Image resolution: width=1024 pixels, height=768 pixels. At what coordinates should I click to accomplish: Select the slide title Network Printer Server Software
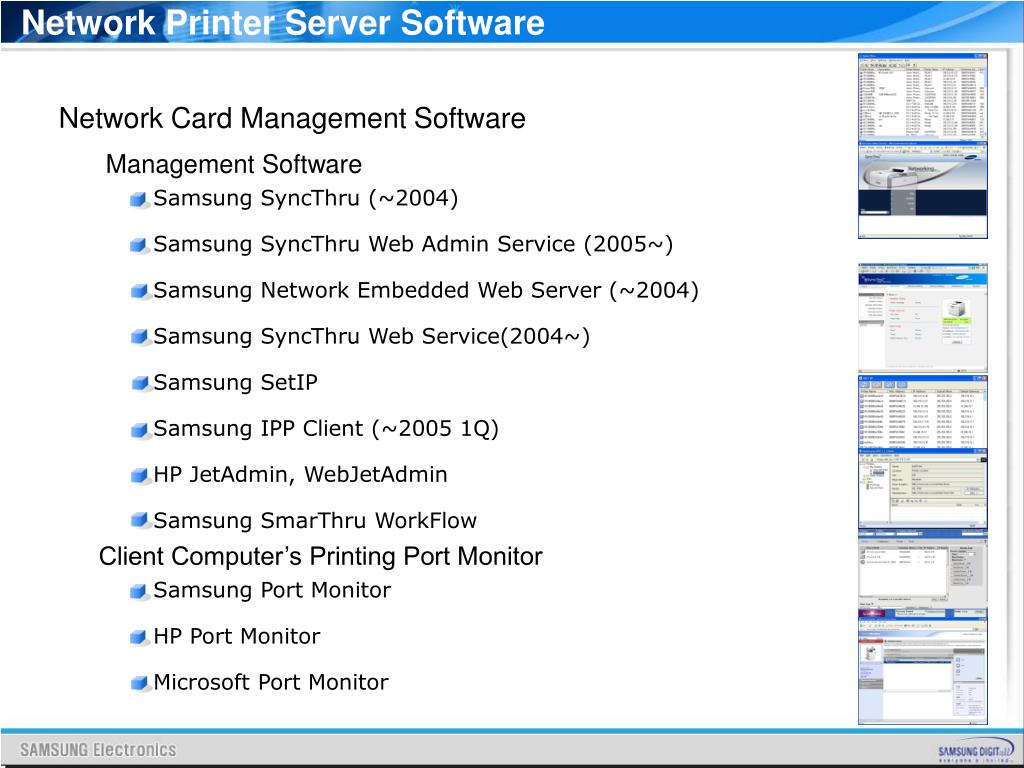click(283, 22)
